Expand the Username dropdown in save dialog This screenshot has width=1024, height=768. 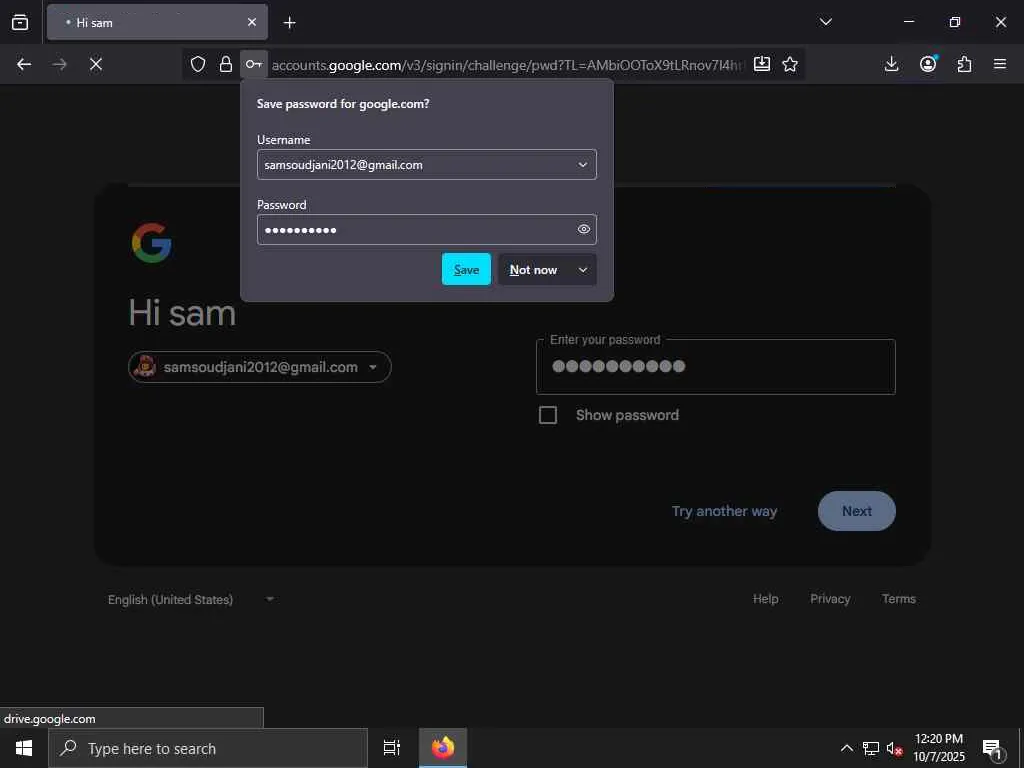(583, 165)
